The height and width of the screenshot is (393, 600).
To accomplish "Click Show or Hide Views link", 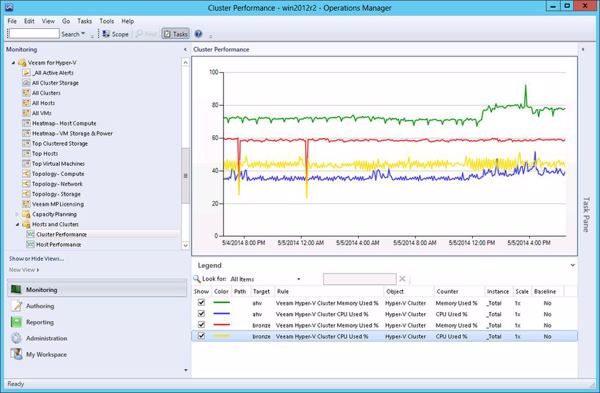I will point(36,259).
